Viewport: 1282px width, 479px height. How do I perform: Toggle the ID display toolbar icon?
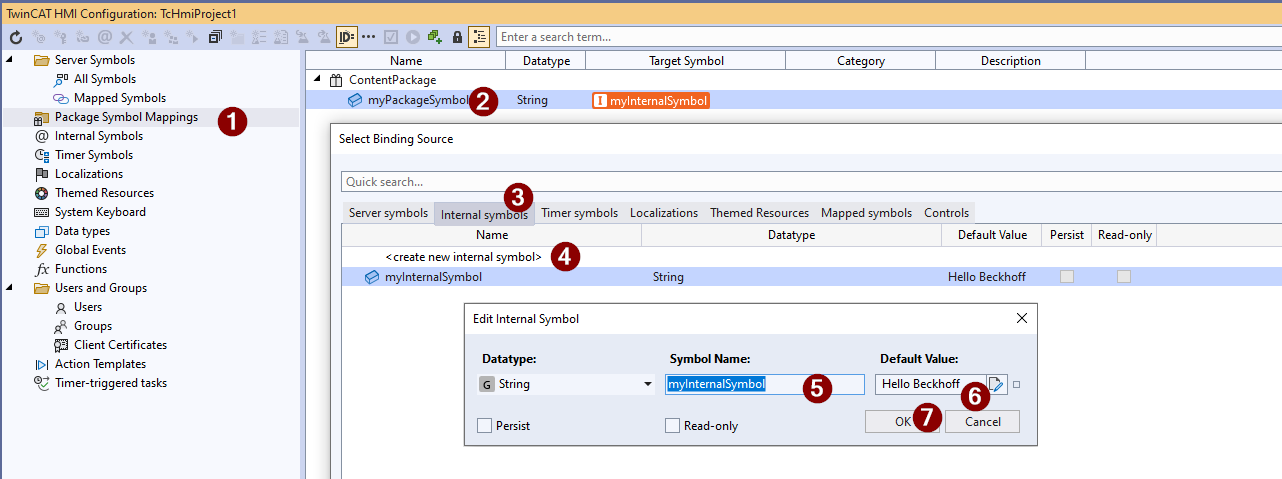(346, 37)
